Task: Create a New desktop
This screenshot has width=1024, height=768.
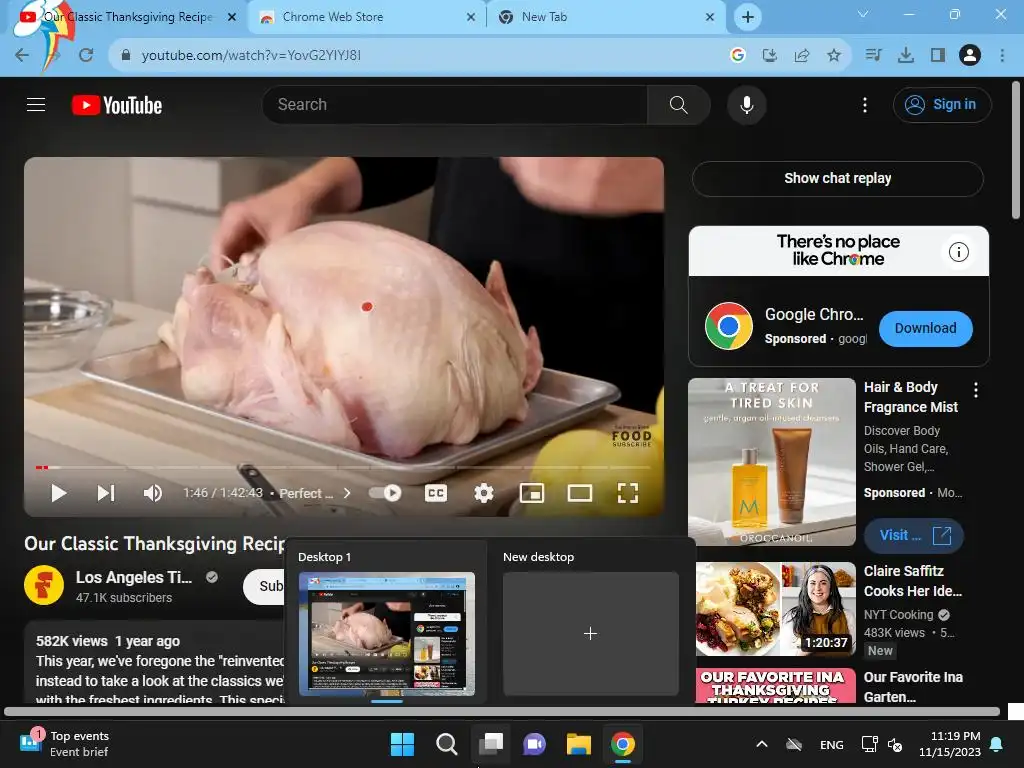Action: pyautogui.click(x=590, y=633)
